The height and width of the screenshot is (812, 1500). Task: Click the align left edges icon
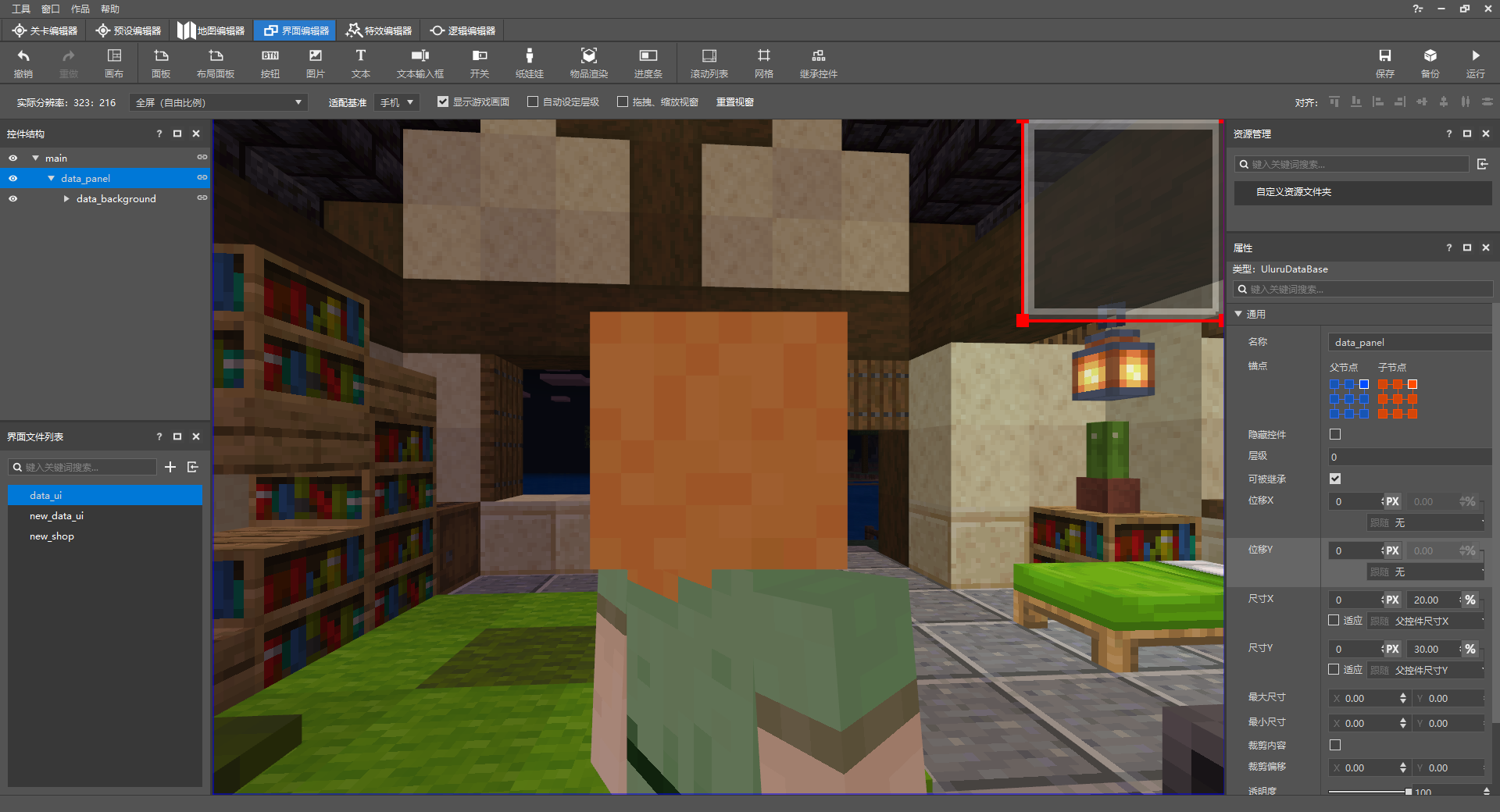click(x=1378, y=101)
